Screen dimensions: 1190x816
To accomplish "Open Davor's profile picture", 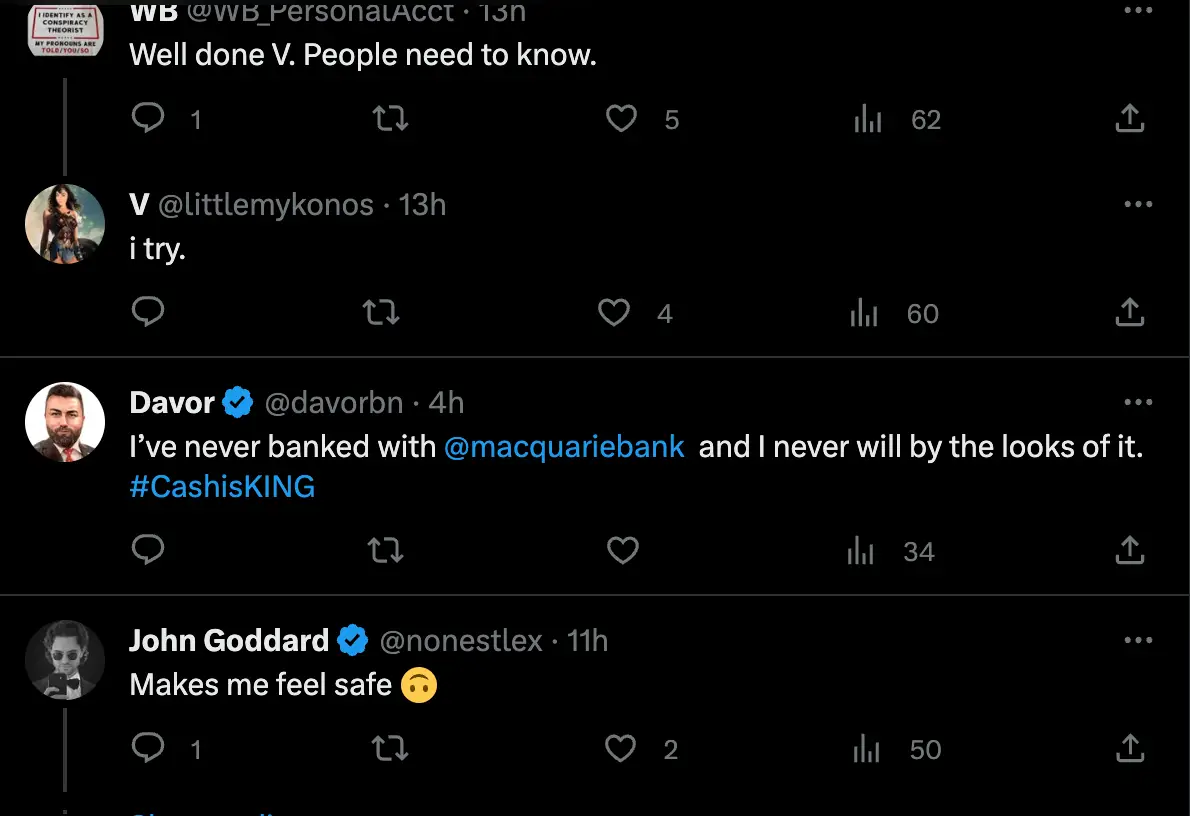I will (65, 422).
